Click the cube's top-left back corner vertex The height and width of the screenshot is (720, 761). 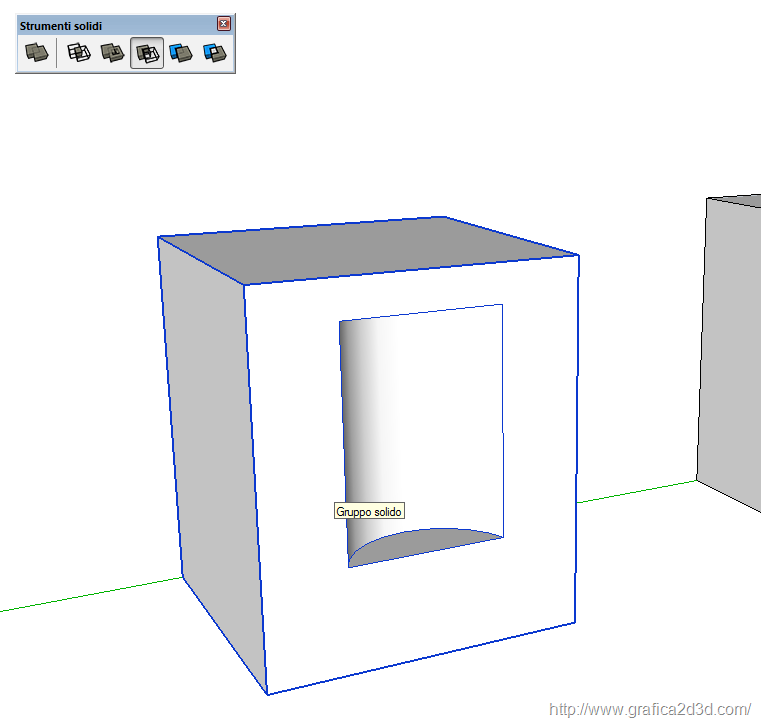pos(159,237)
